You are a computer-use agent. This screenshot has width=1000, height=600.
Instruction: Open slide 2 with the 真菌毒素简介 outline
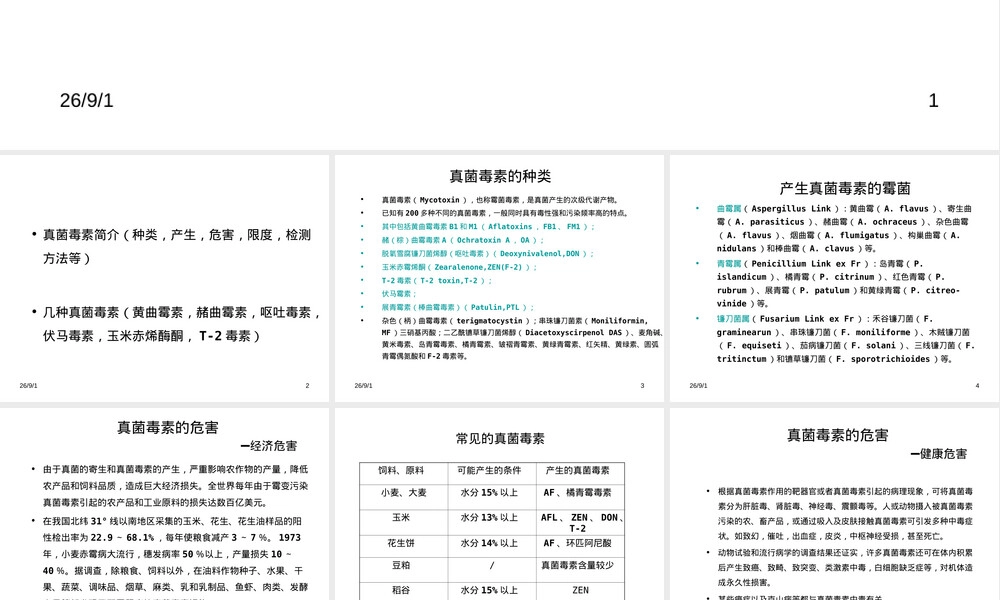165,278
